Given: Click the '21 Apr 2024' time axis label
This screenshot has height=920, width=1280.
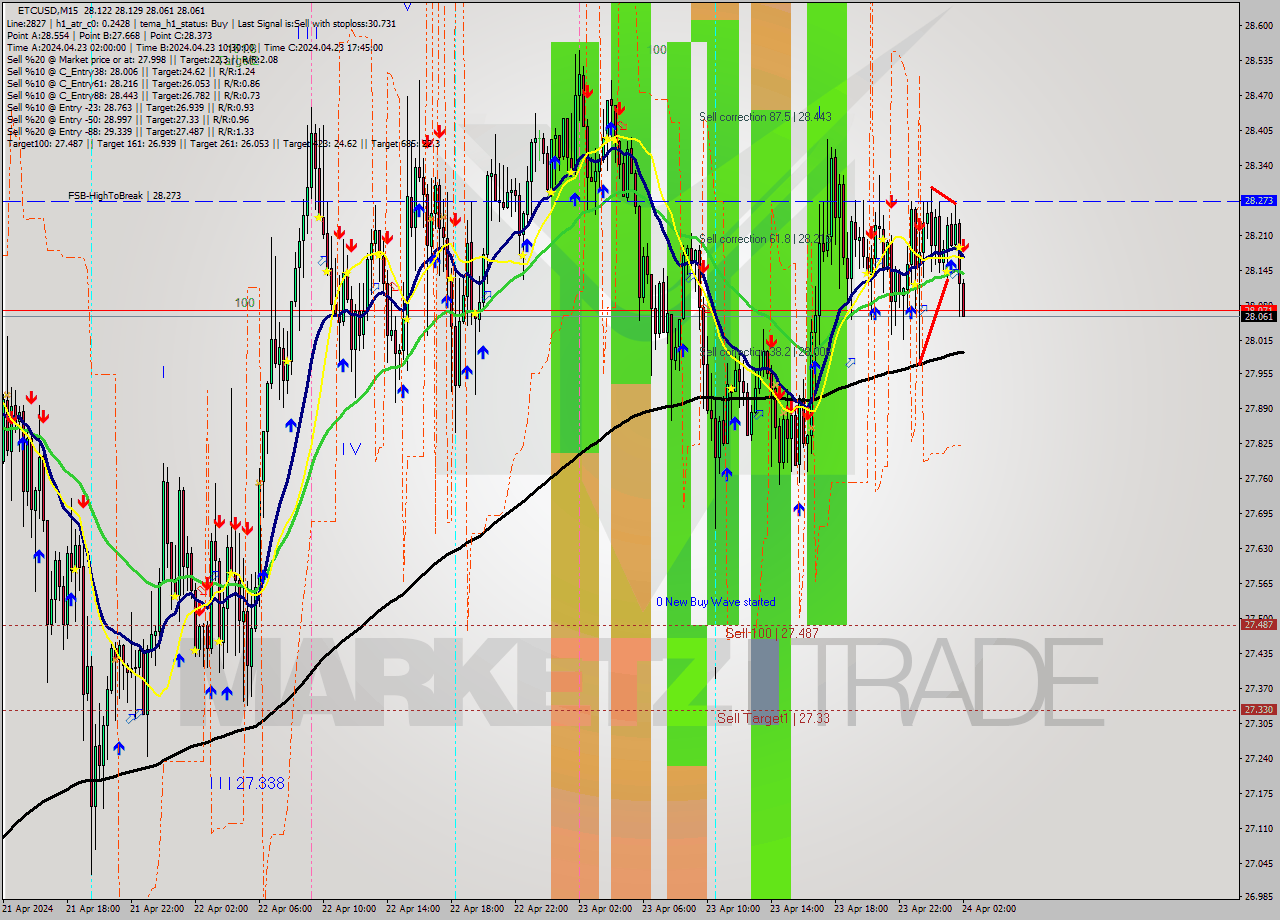Looking at the screenshot, I should 28,909.
